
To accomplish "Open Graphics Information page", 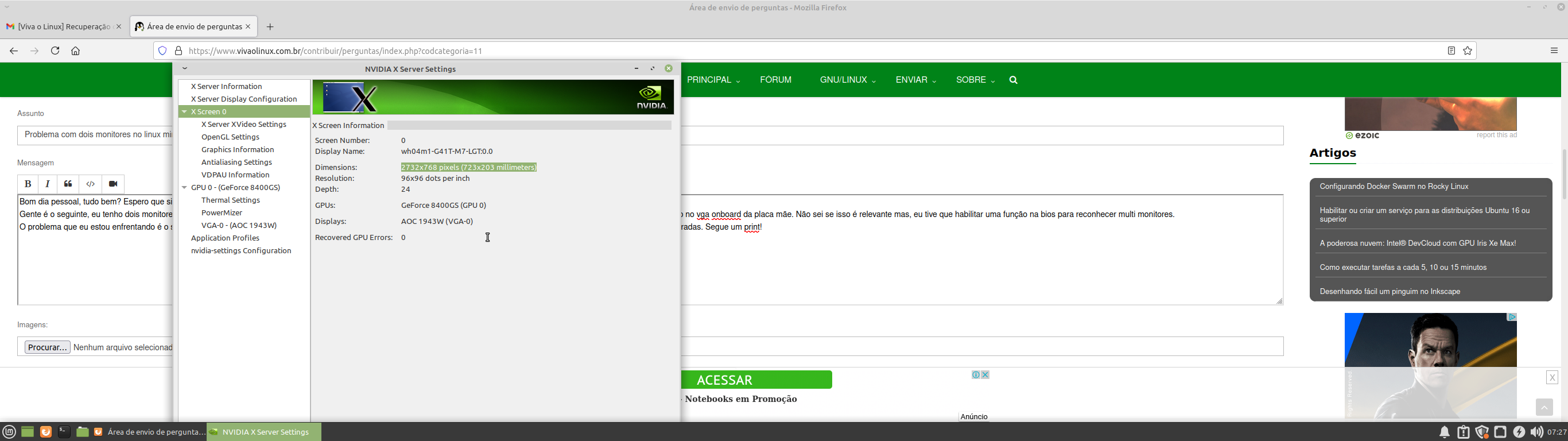I will click(238, 150).
